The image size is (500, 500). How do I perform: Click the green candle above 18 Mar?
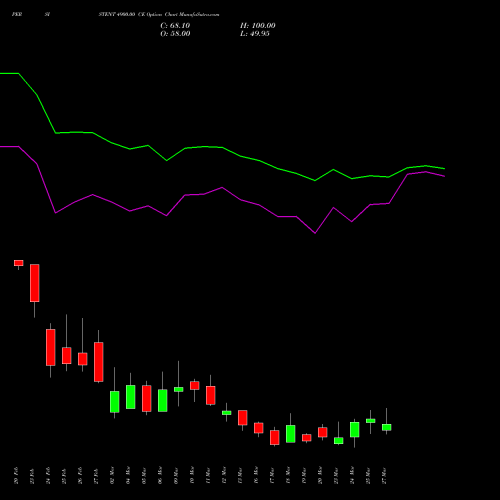291,434
